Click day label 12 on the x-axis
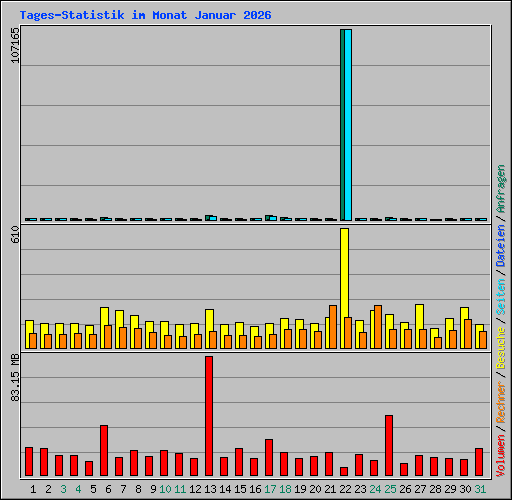 coord(195,489)
